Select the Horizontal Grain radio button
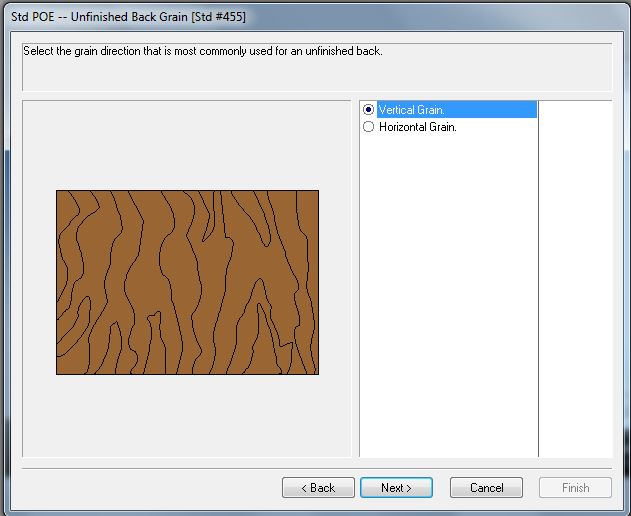The width and height of the screenshot is (631, 516). (369, 127)
